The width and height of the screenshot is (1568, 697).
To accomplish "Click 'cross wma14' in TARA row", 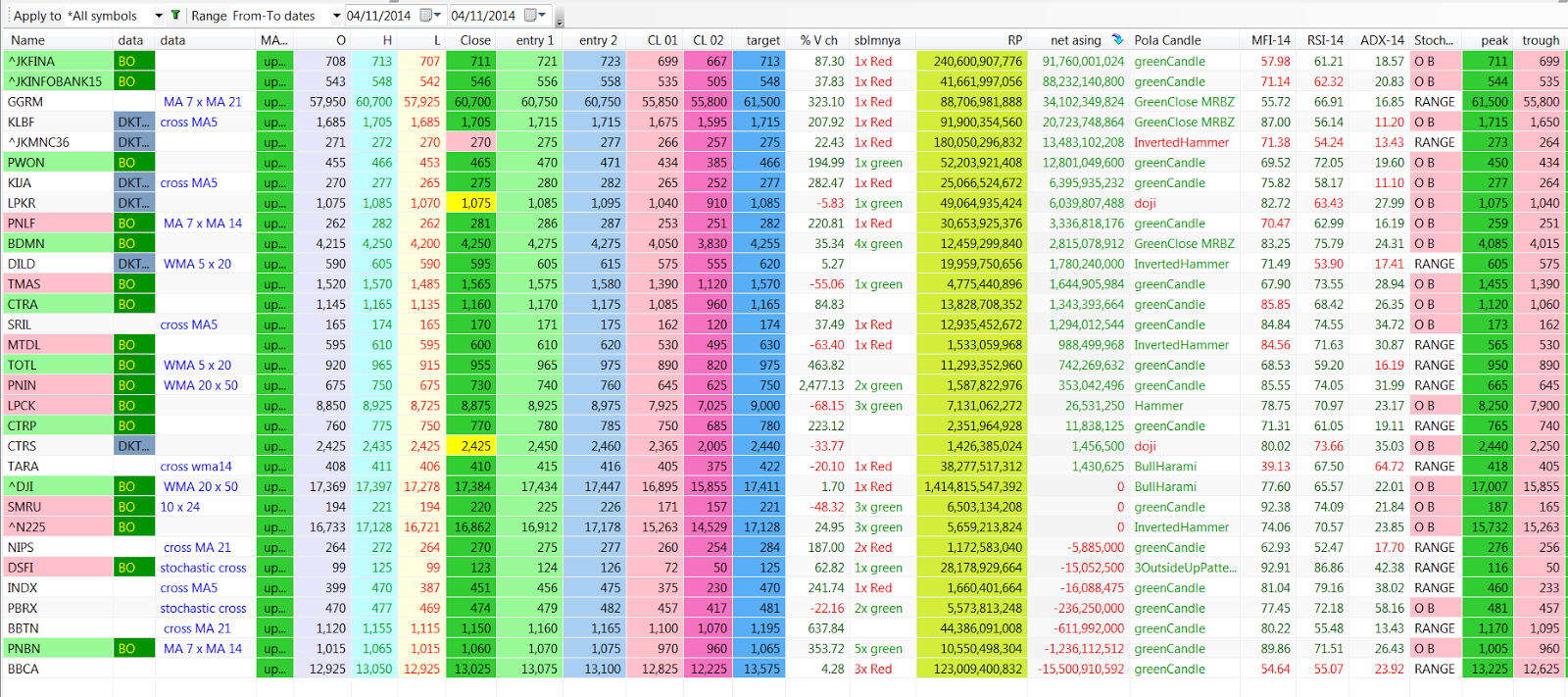I will (x=196, y=467).
